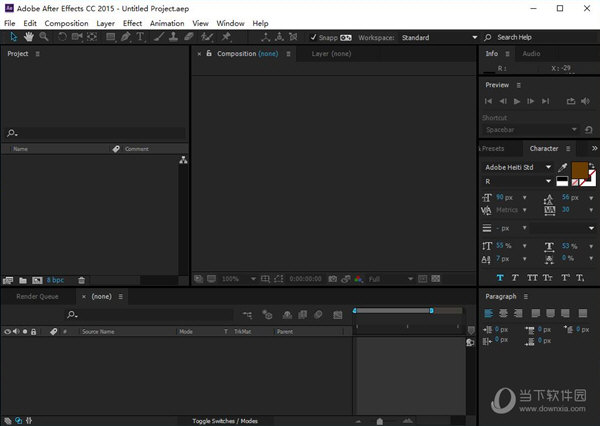
Task: Select the Pan Behind anchor tool
Action: coord(92,37)
